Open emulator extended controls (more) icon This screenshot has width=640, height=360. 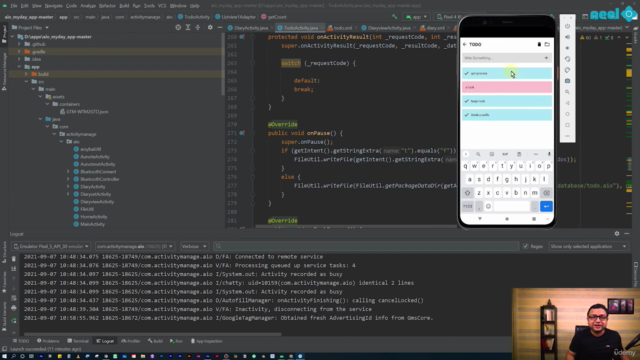click(567, 136)
